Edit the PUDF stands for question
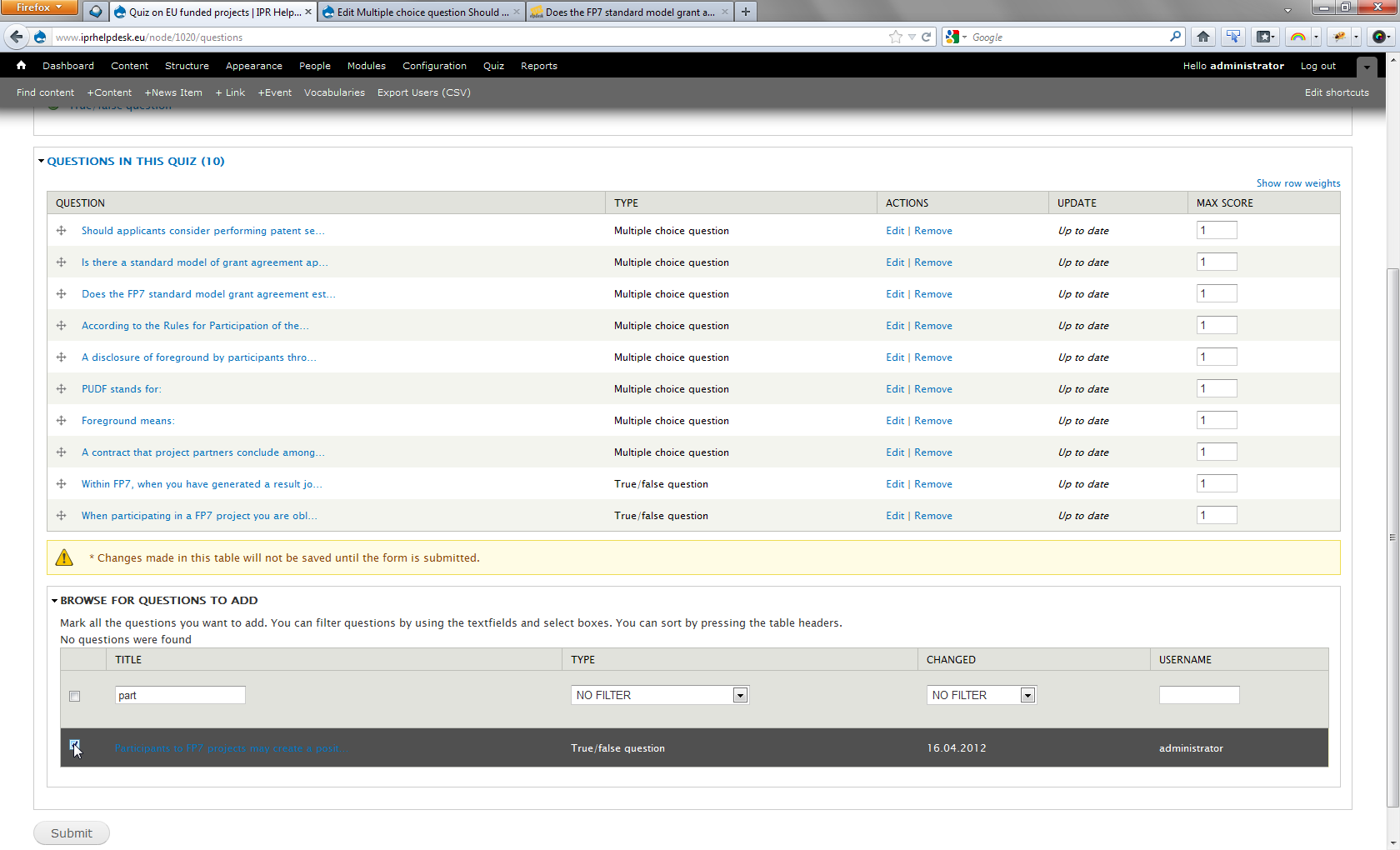The width and height of the screenshot is (1400, 850). click(895, 389)
